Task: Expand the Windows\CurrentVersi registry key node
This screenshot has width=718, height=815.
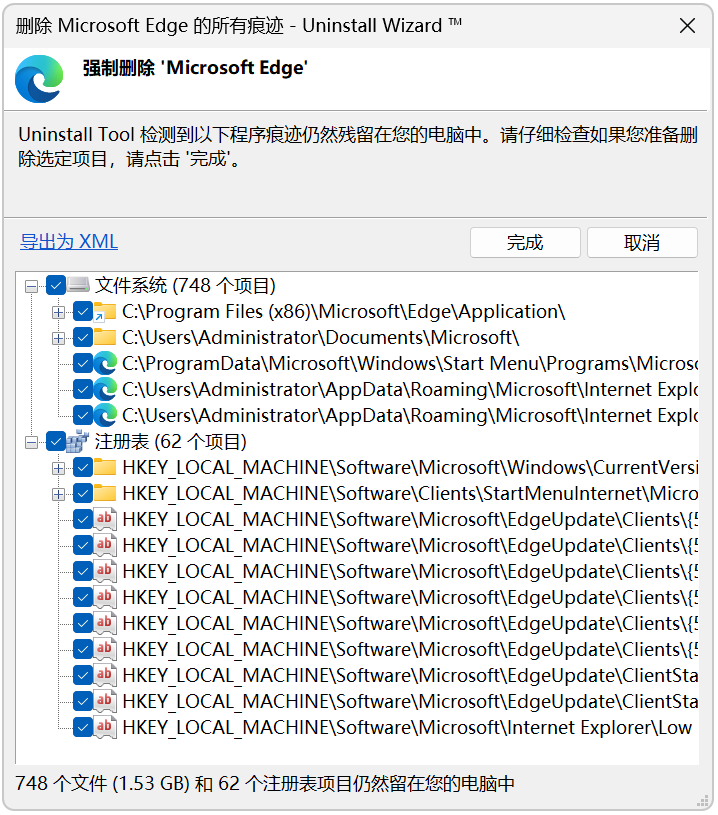Action: (58, 468)
